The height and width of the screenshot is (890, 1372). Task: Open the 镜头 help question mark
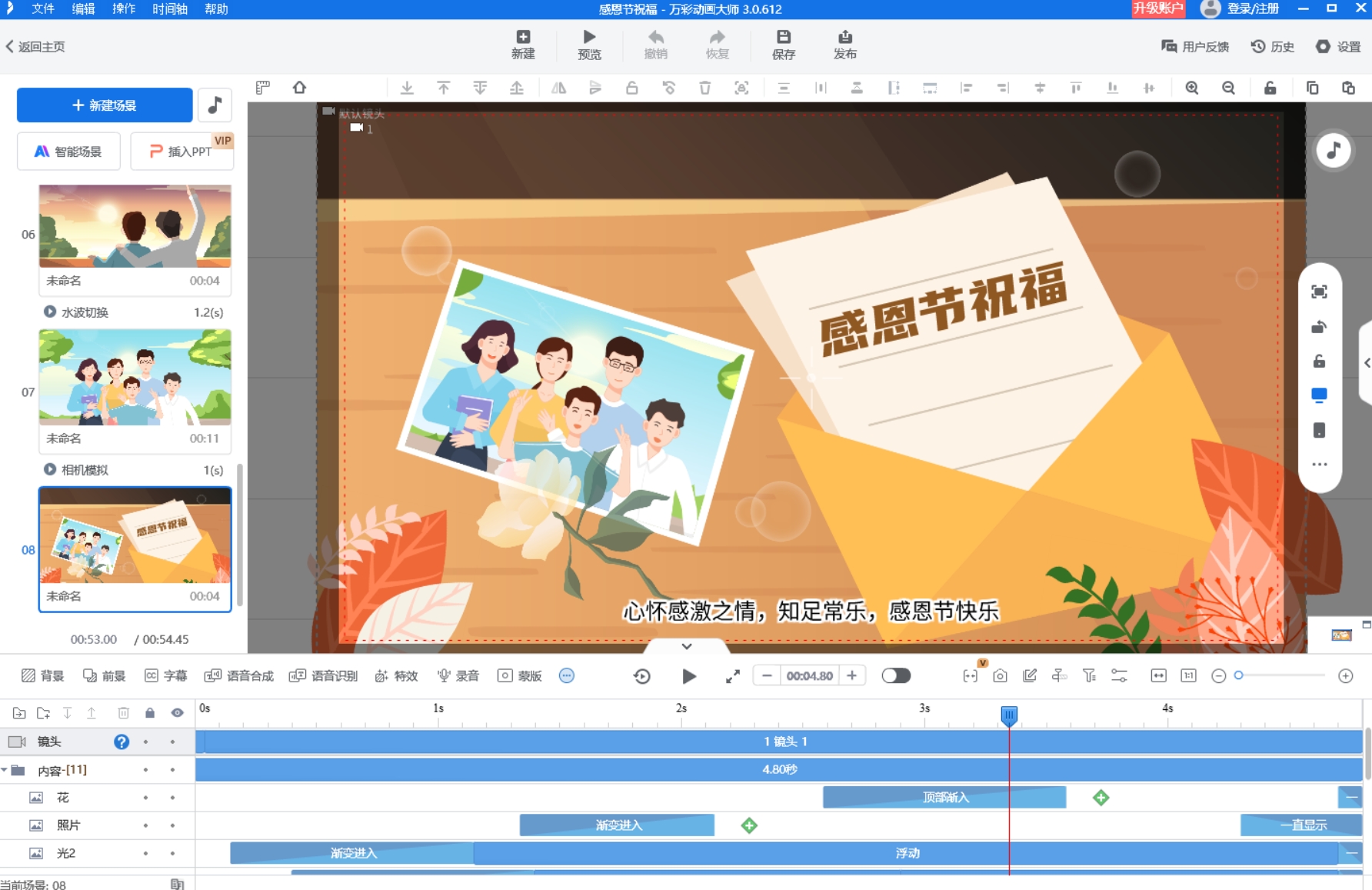click(x=122, y=742)
